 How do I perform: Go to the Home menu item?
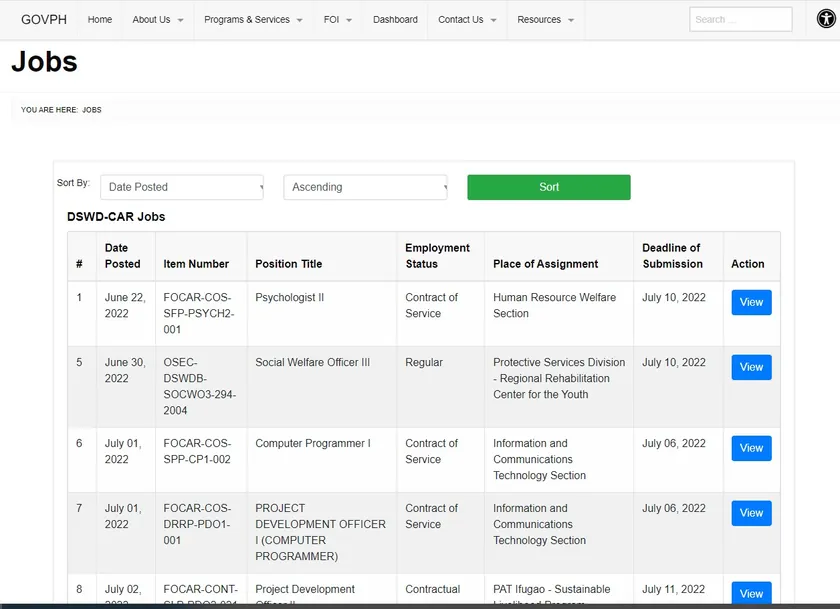100,19
